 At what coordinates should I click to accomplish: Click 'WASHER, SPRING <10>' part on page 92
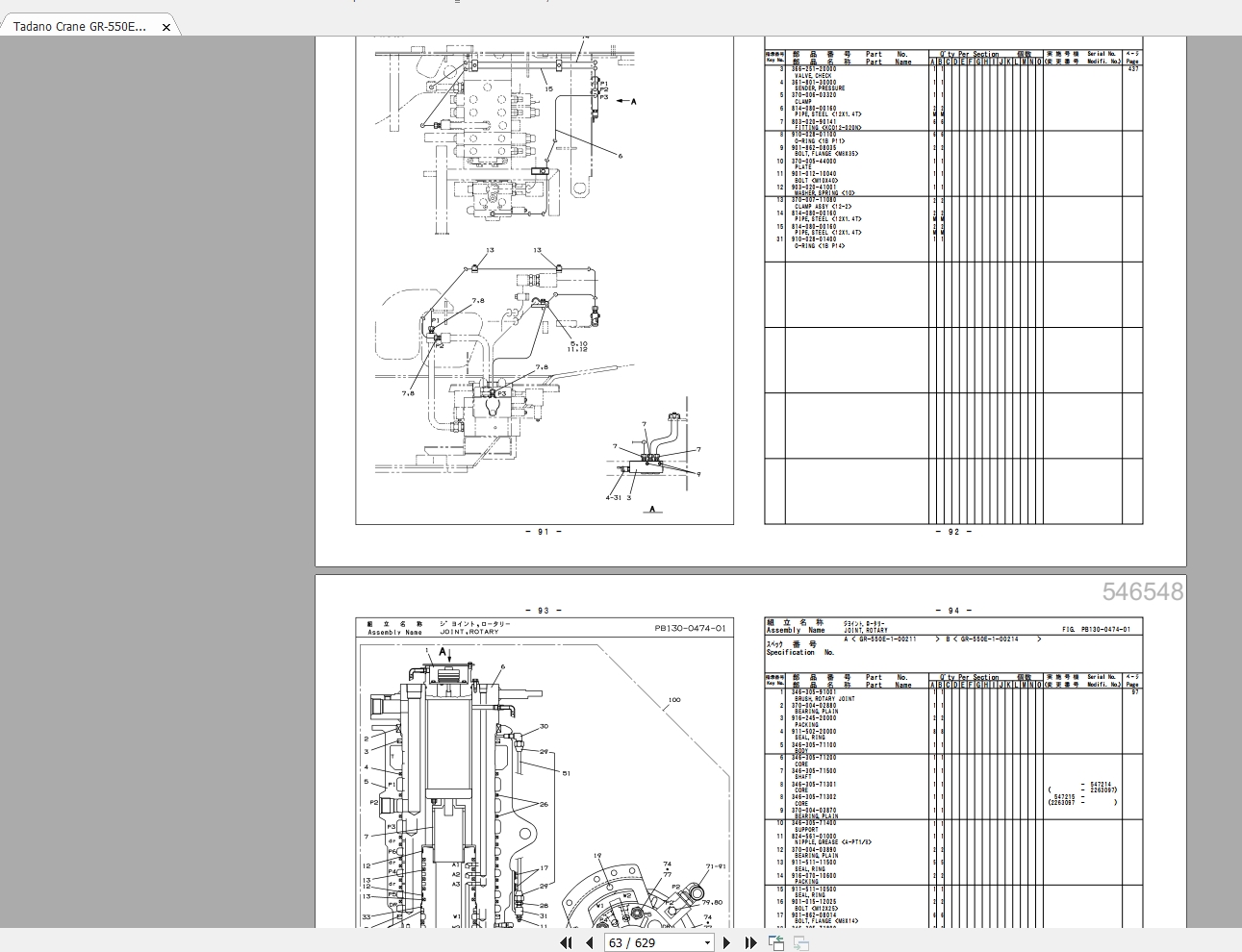[x=824, y=193]
